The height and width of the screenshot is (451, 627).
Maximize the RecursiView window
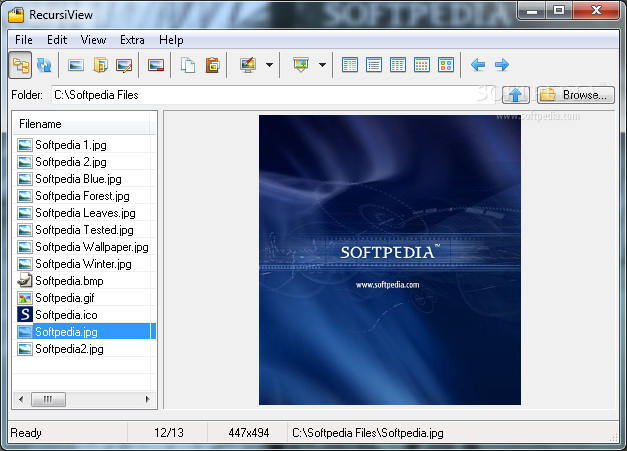click(559, 10)
